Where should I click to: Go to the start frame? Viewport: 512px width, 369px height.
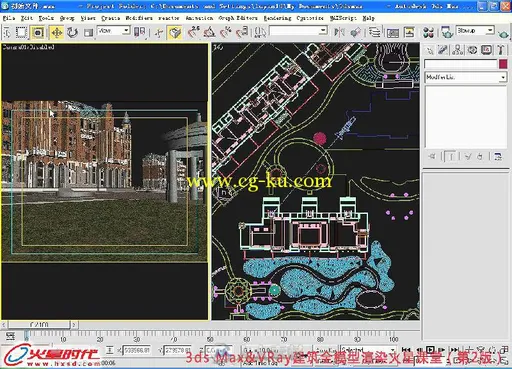pos(406,350)
